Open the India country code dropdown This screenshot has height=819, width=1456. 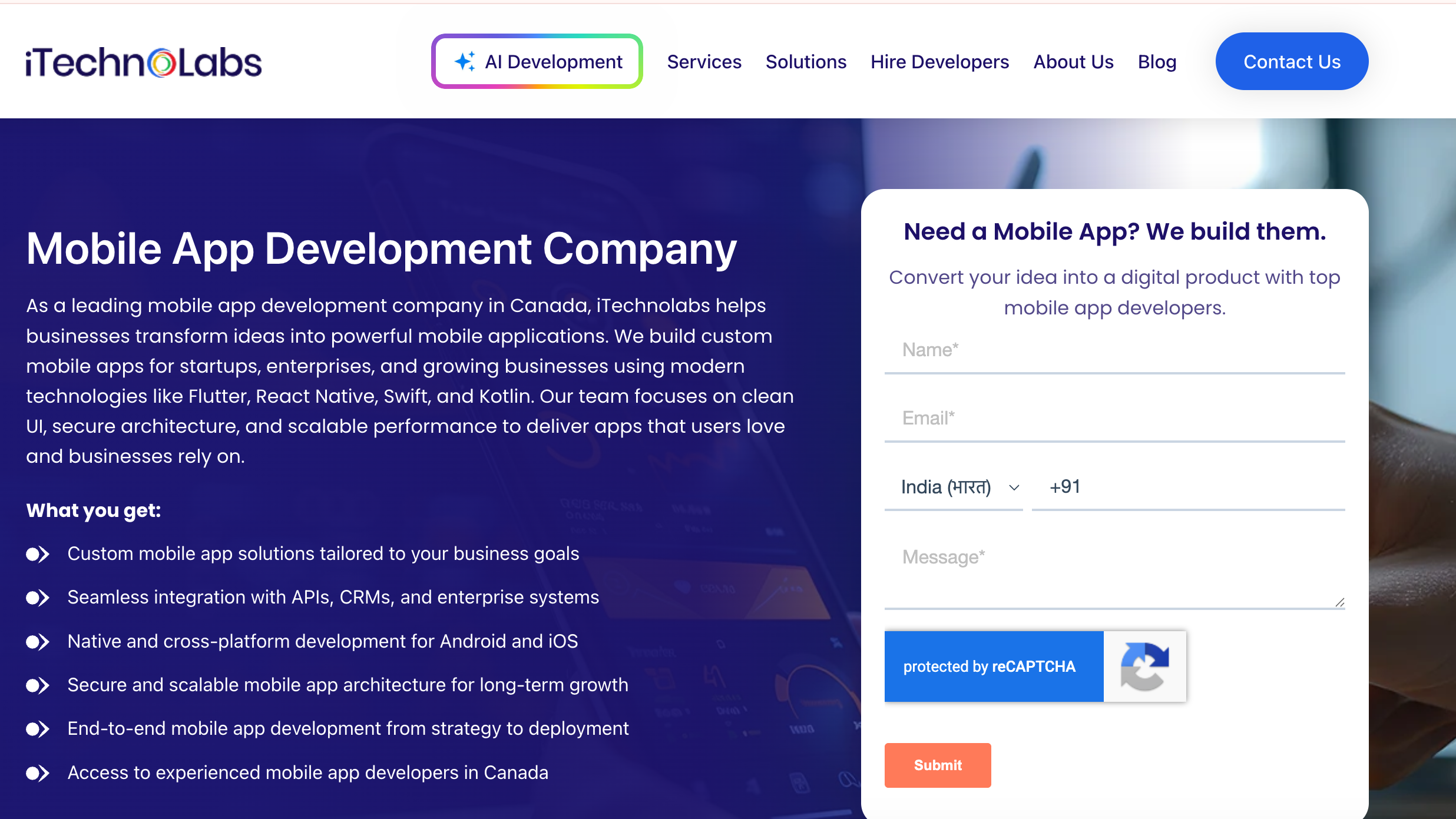pos(954,487)
